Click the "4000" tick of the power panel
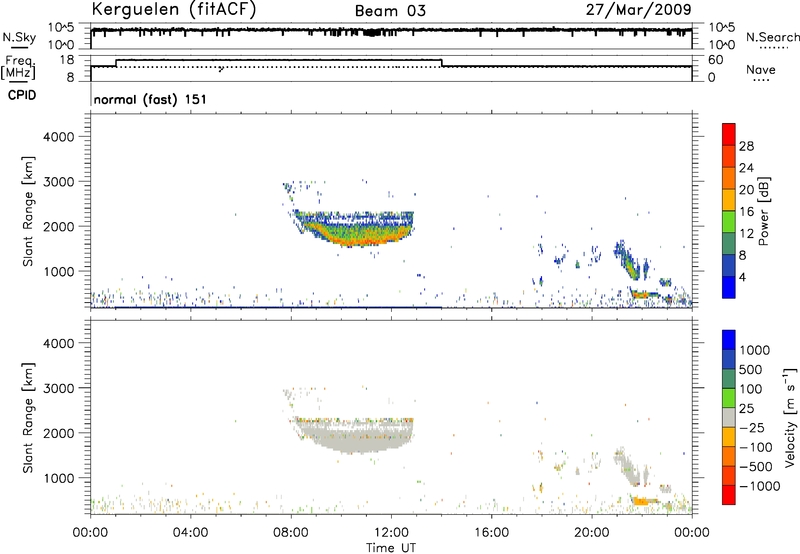800x554 pixels. tap(58, 137)
